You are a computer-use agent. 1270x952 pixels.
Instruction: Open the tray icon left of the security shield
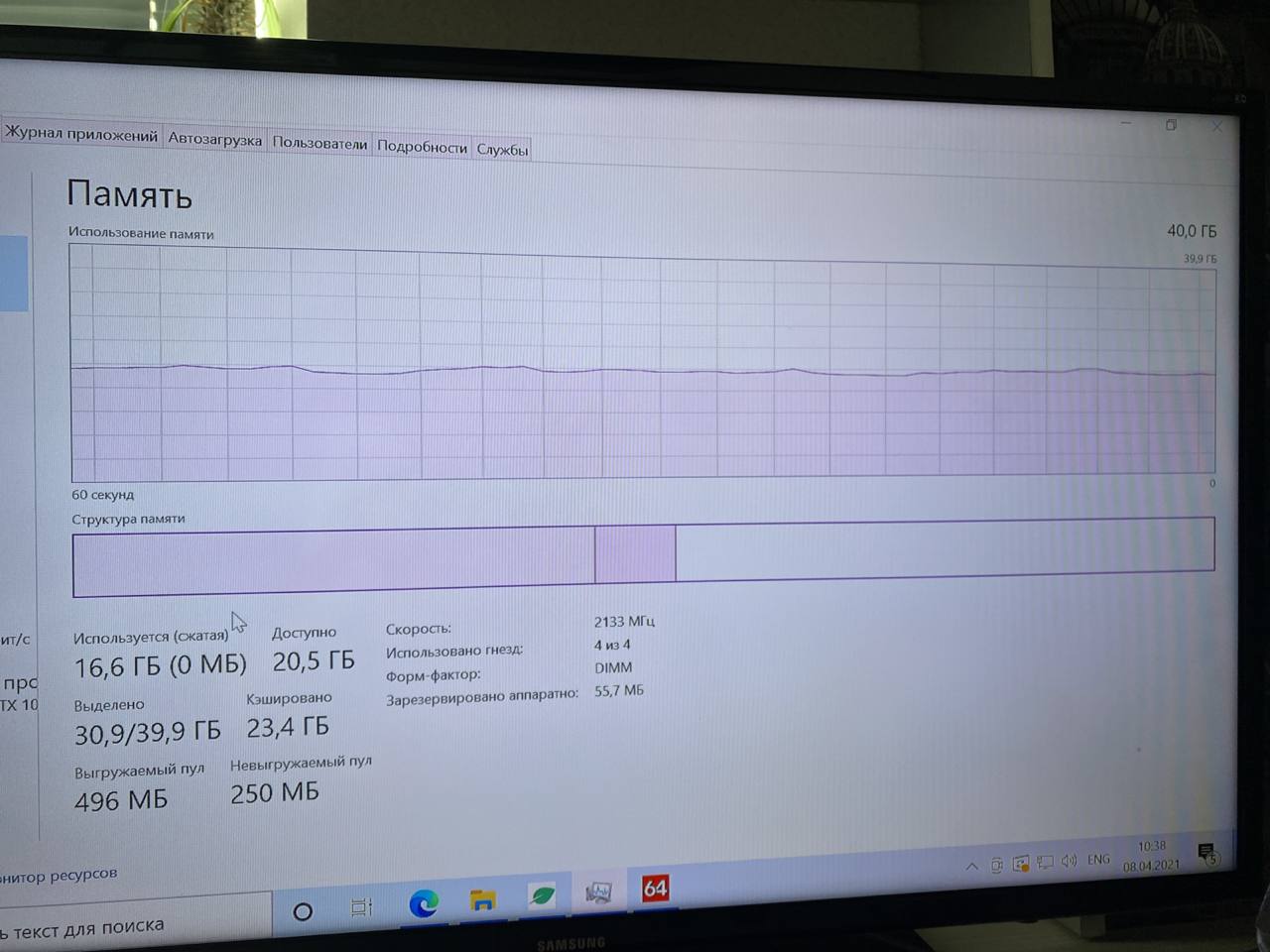pos(997,865)
